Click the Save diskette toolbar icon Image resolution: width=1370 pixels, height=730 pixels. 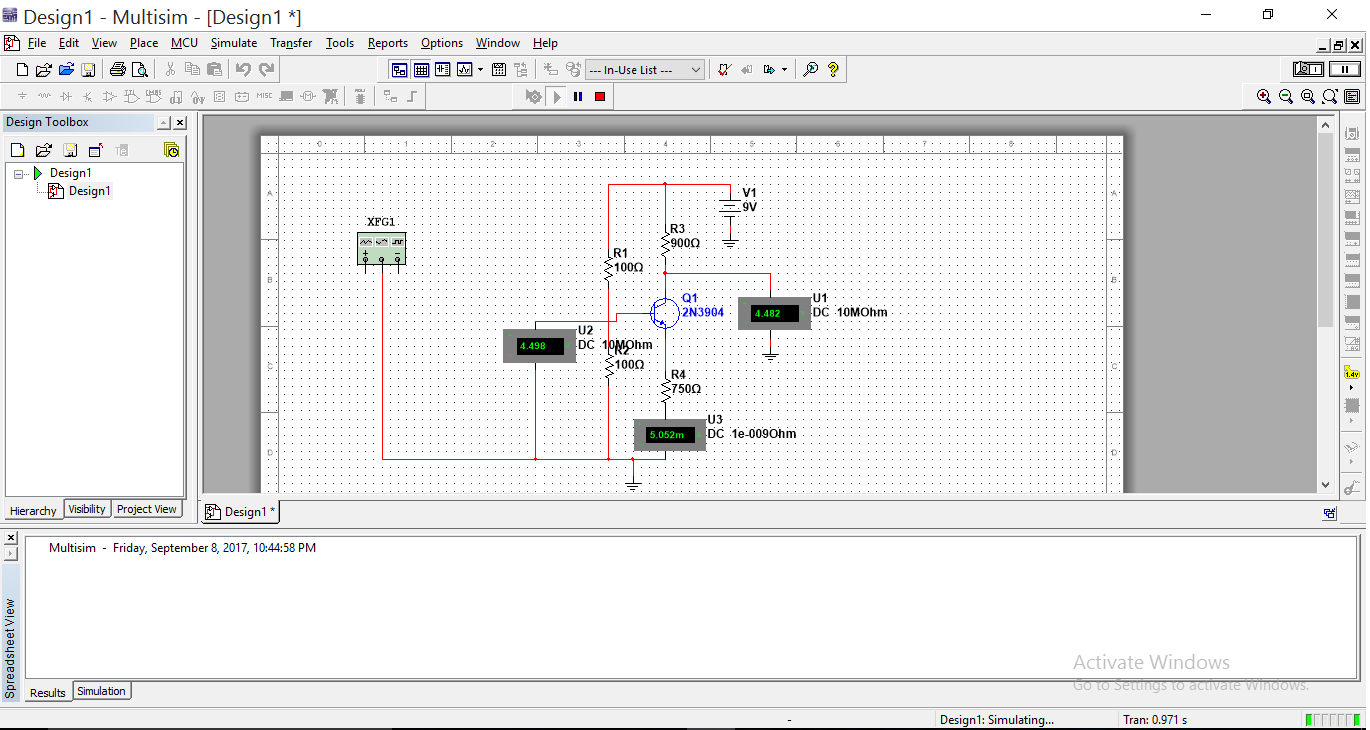coord(88,70)
